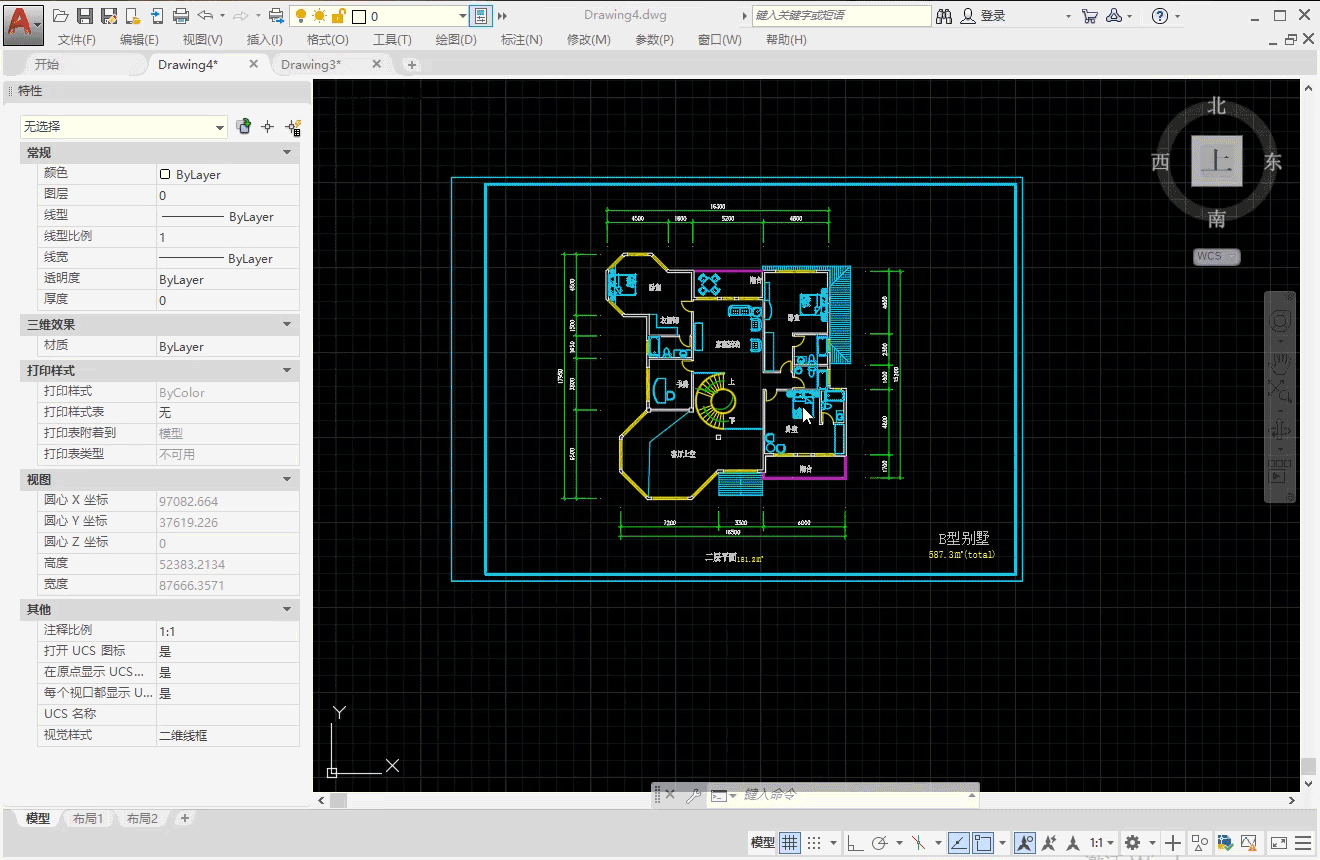Toggle polar tracking in status bar
This screenshot has width=1320, height=860.
(880, 843)
